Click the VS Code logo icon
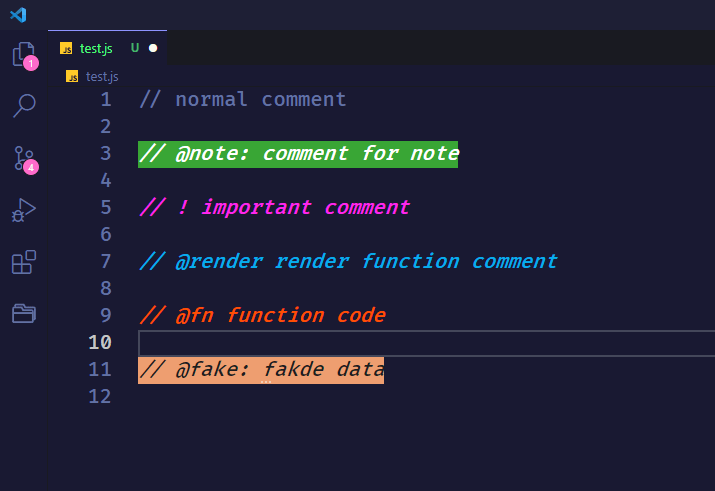This screenshot has width=715, height=491. click(x=18, y=15)
